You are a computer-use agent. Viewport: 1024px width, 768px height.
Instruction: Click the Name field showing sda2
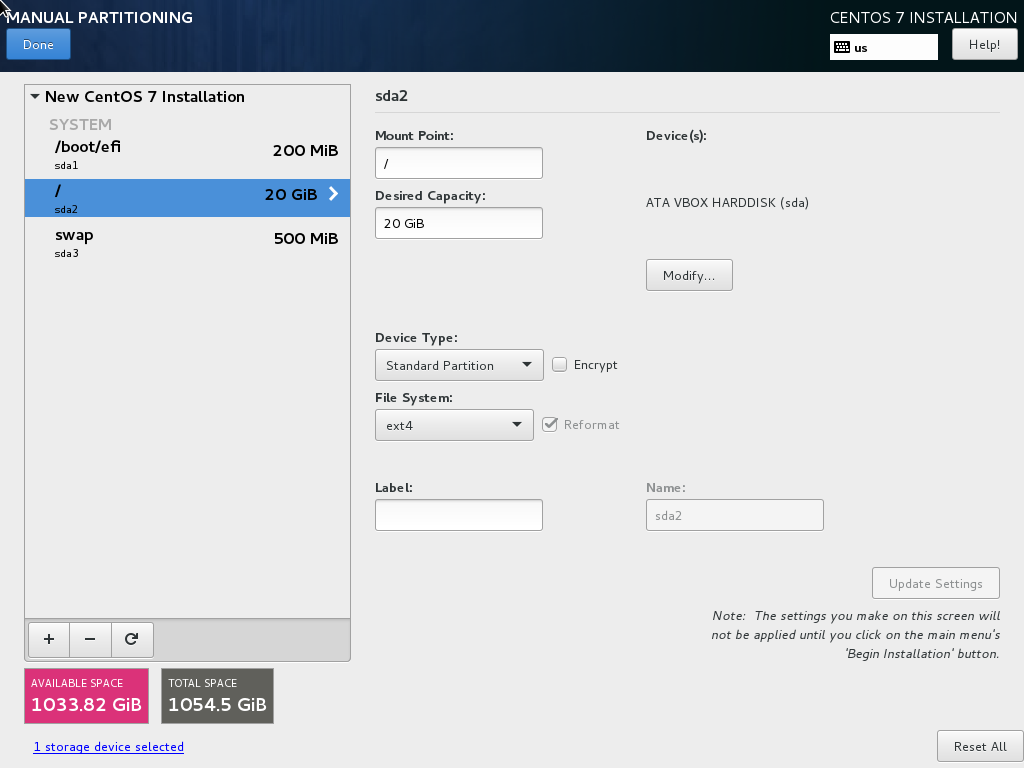(x=735, y=515)
